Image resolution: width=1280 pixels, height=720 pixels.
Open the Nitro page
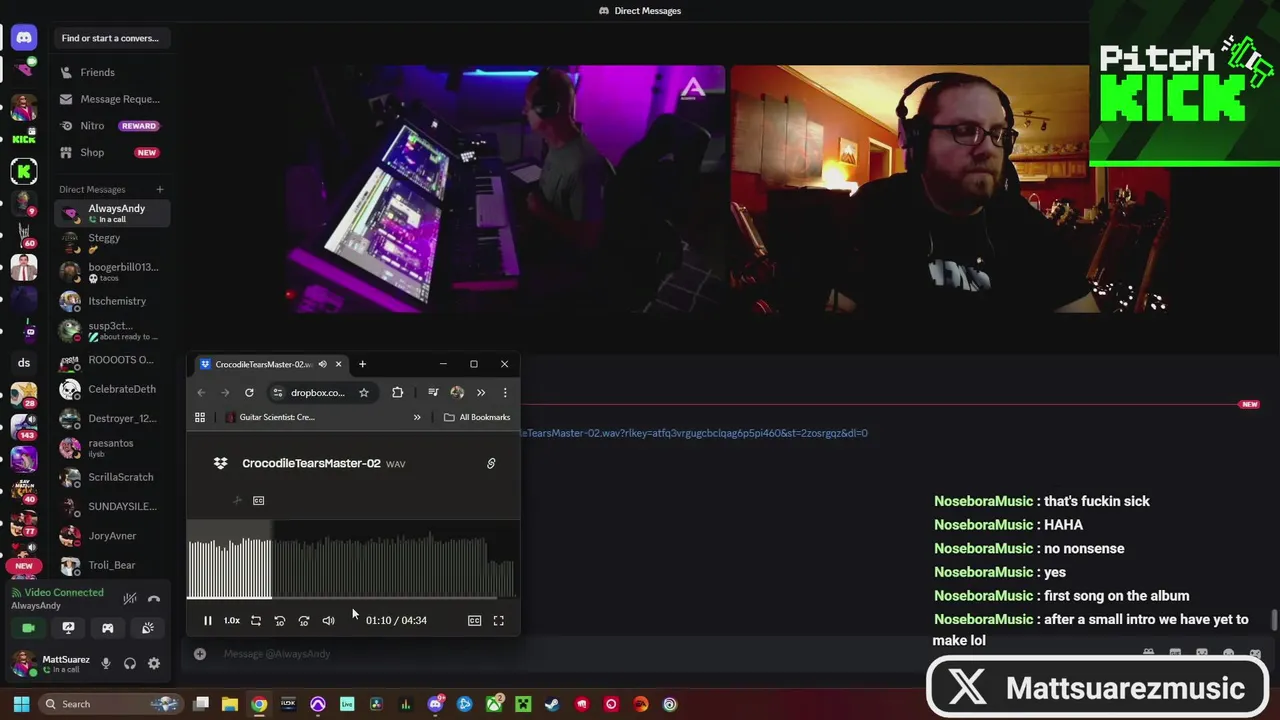tap(110, 126)
